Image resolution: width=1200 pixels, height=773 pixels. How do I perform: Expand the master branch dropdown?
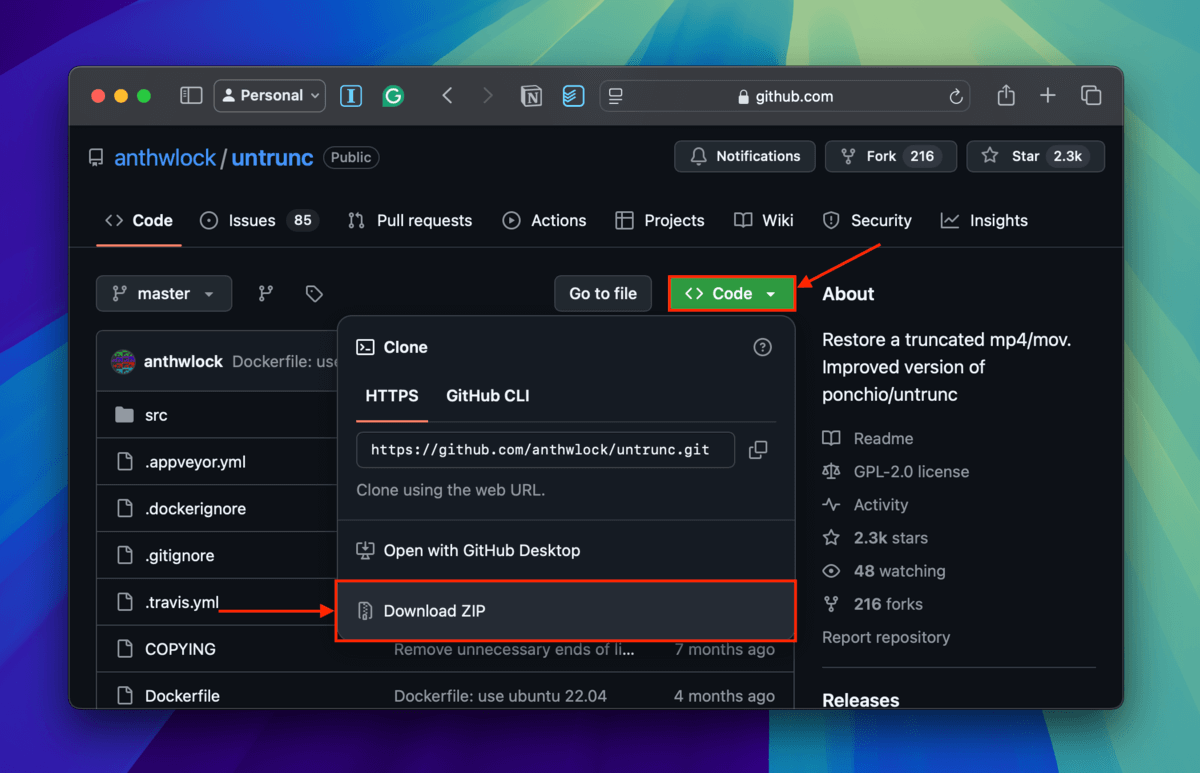point(164,293)
